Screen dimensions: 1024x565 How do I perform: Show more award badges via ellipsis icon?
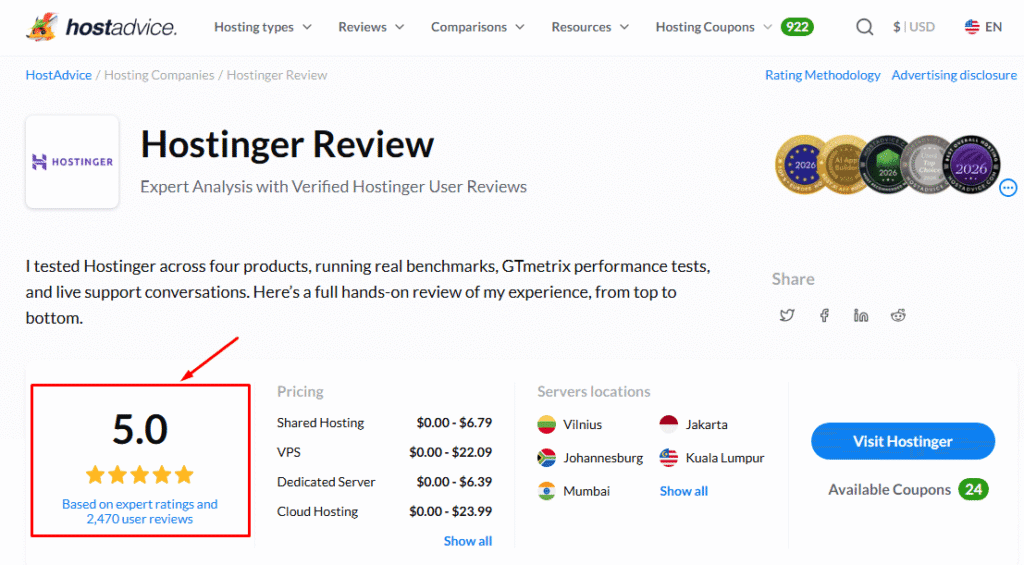(x=1008, y=188)
